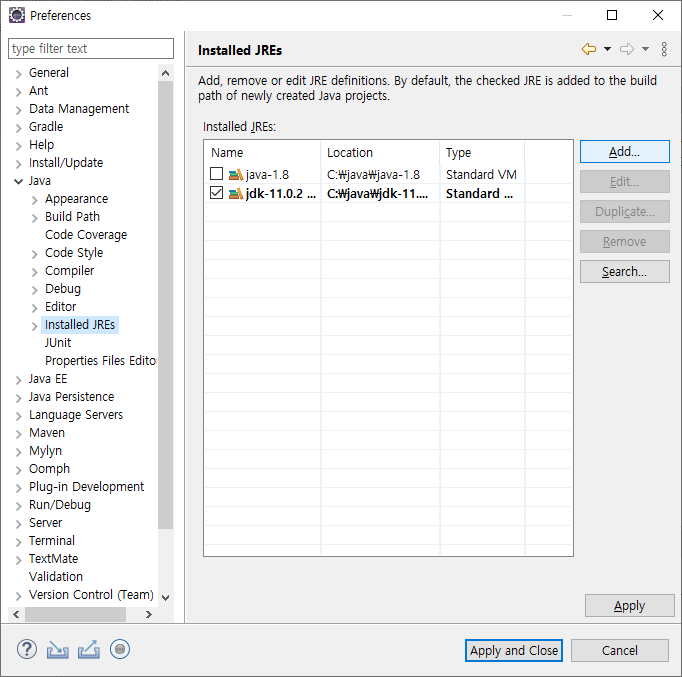Screen dimensions: 682x677
Task: Expand the Ant tree node
Action: tap(18, 92)
